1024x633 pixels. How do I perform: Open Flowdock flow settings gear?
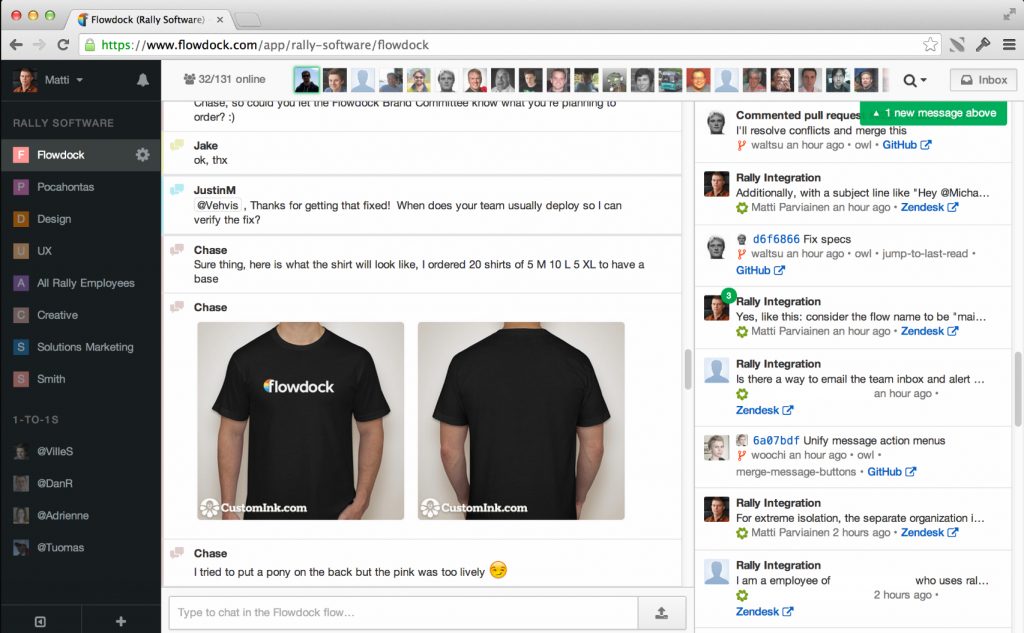pos(142,155)
